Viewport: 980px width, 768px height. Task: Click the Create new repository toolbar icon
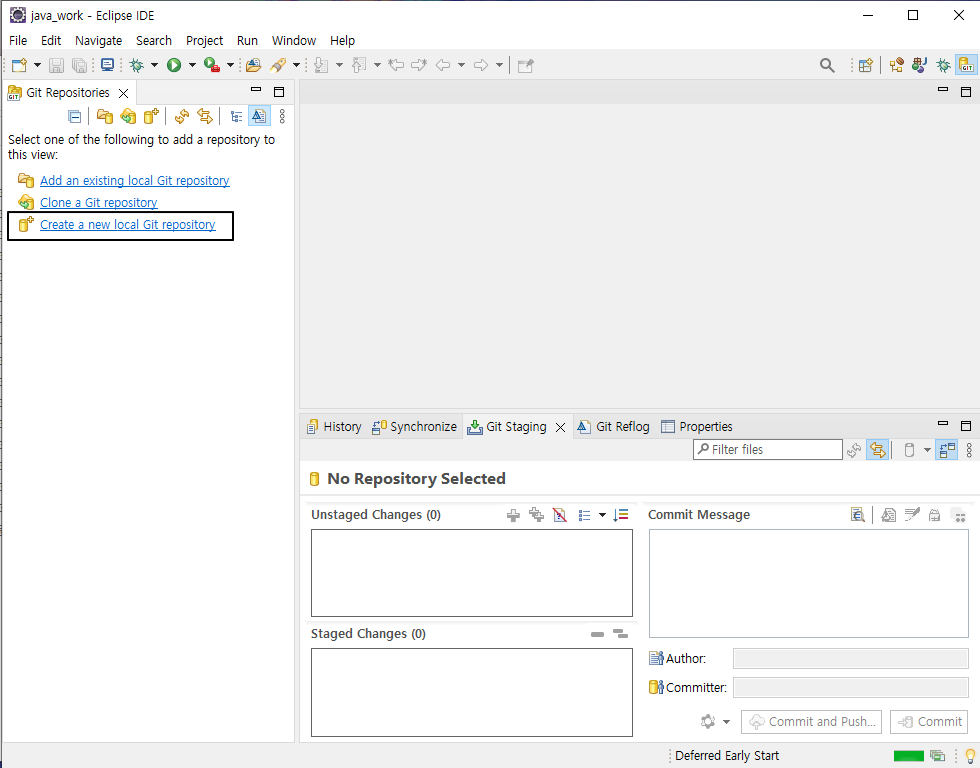pyautogui.click(x=151, y=116)
